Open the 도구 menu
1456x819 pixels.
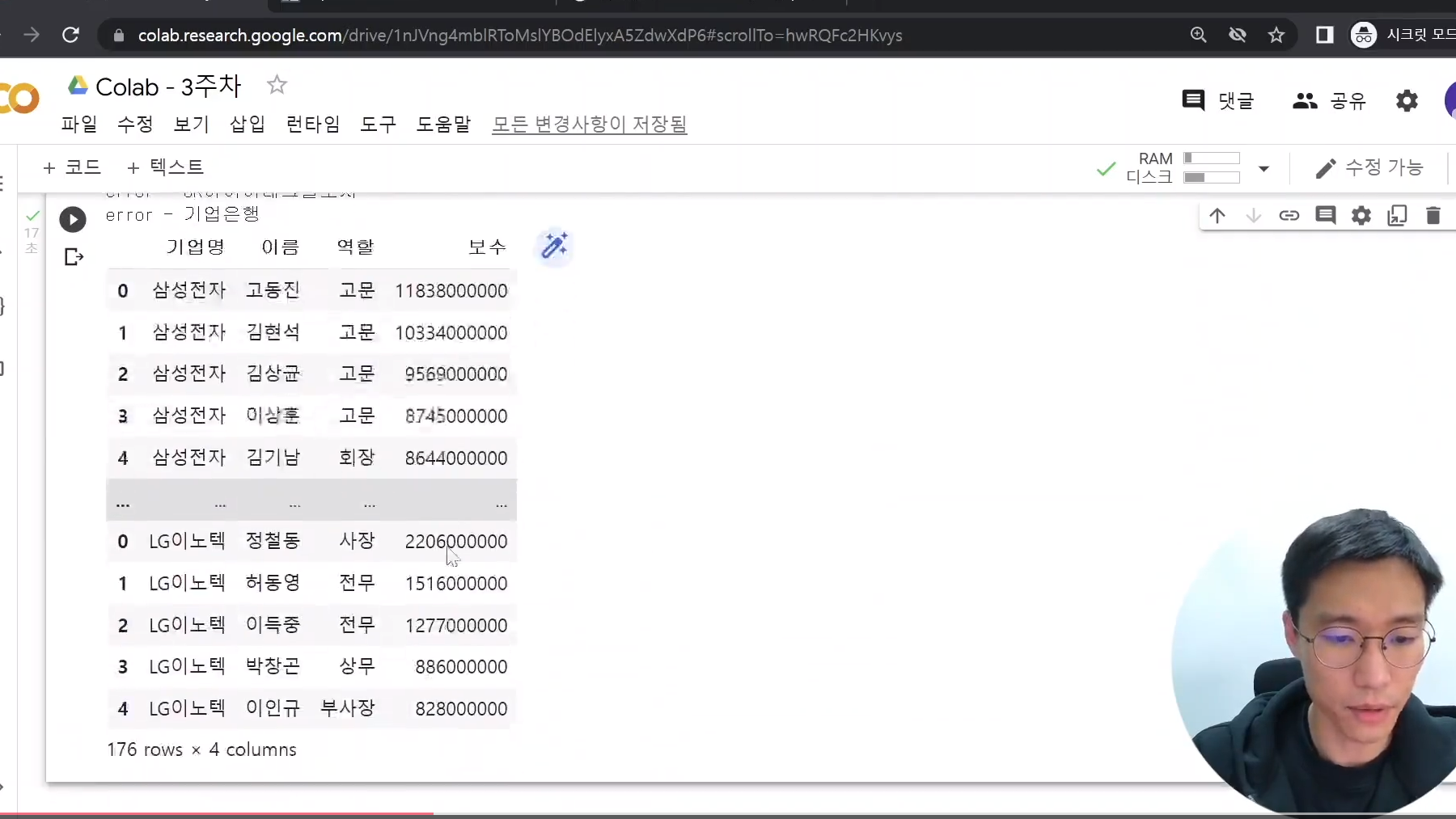pyautogui.click(x=379, y=124)
